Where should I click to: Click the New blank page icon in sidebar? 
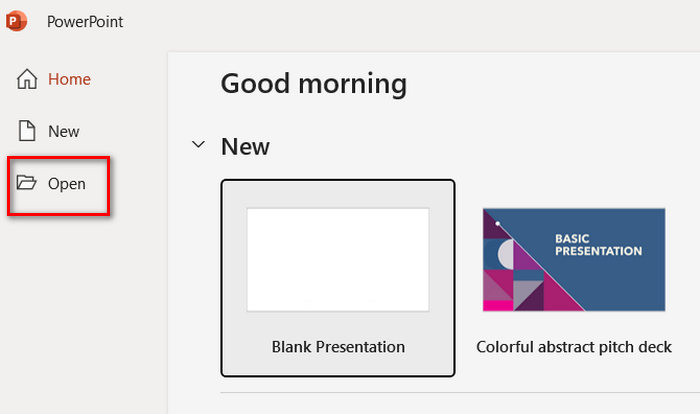coord(27,131)
